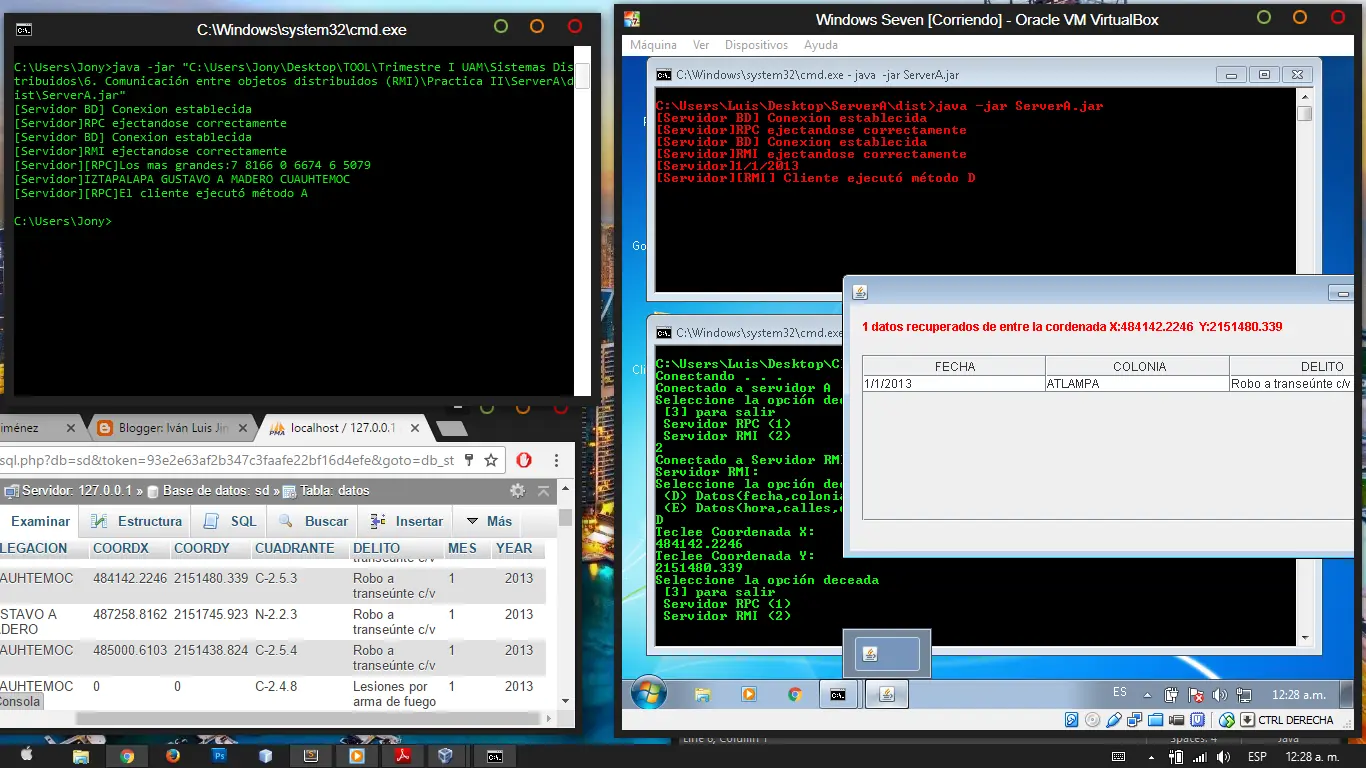
Task: Click VM tray power plug icon
Action: point(1171,694)
